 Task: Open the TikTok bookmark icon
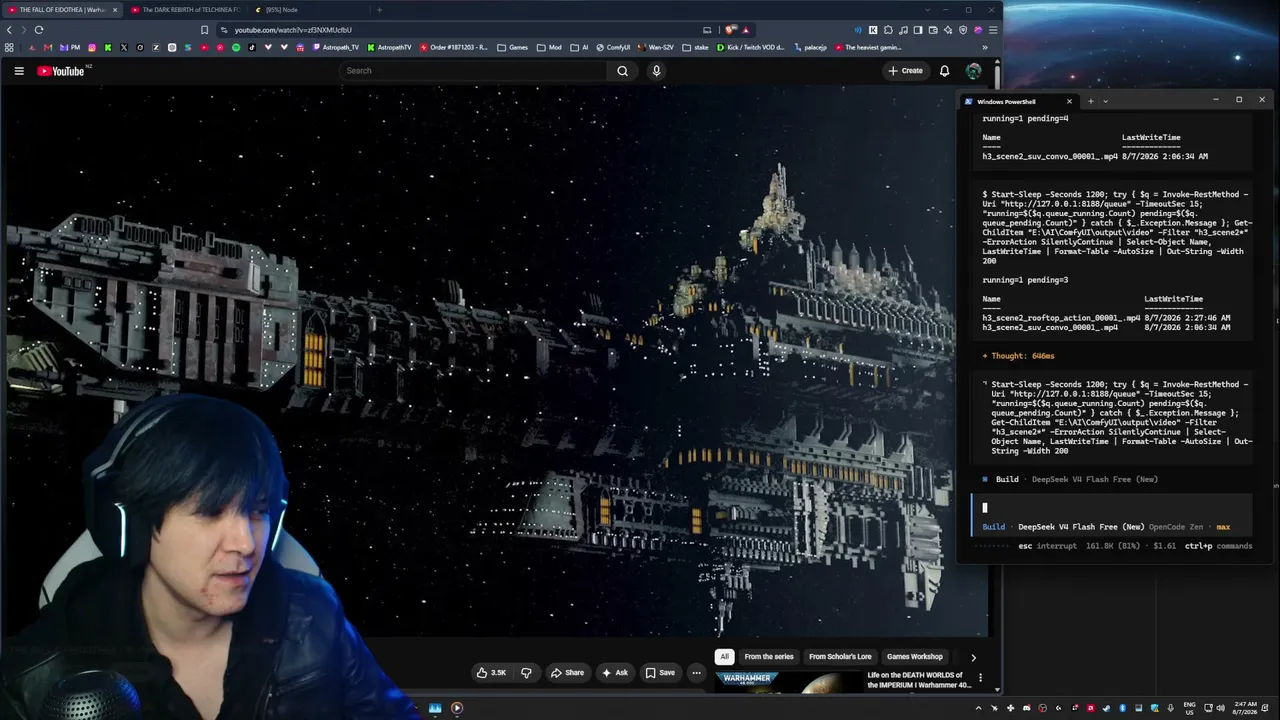tap(251, 47)
